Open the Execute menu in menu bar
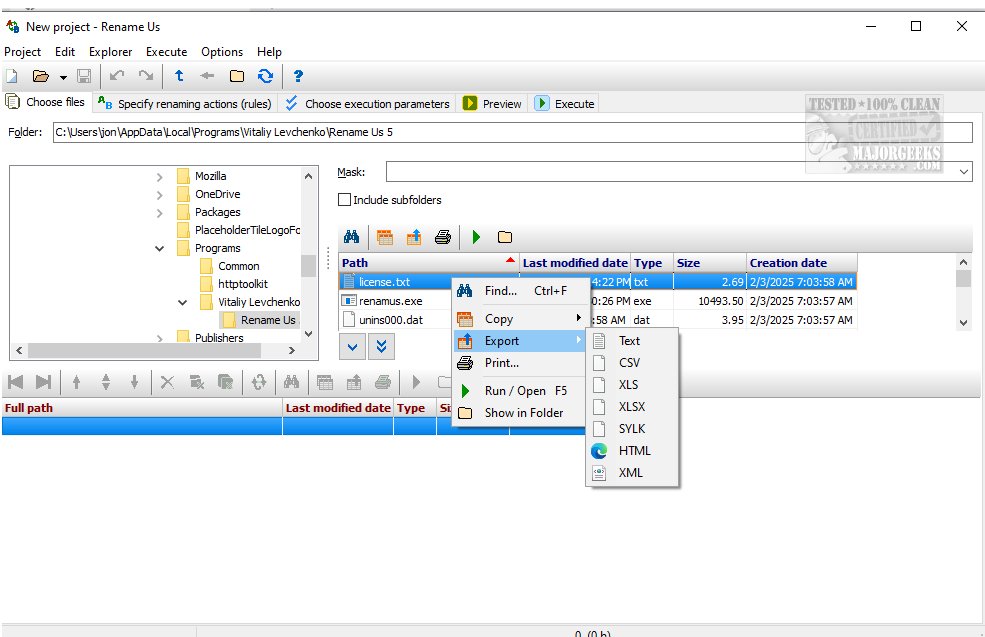 click(166, 52)
